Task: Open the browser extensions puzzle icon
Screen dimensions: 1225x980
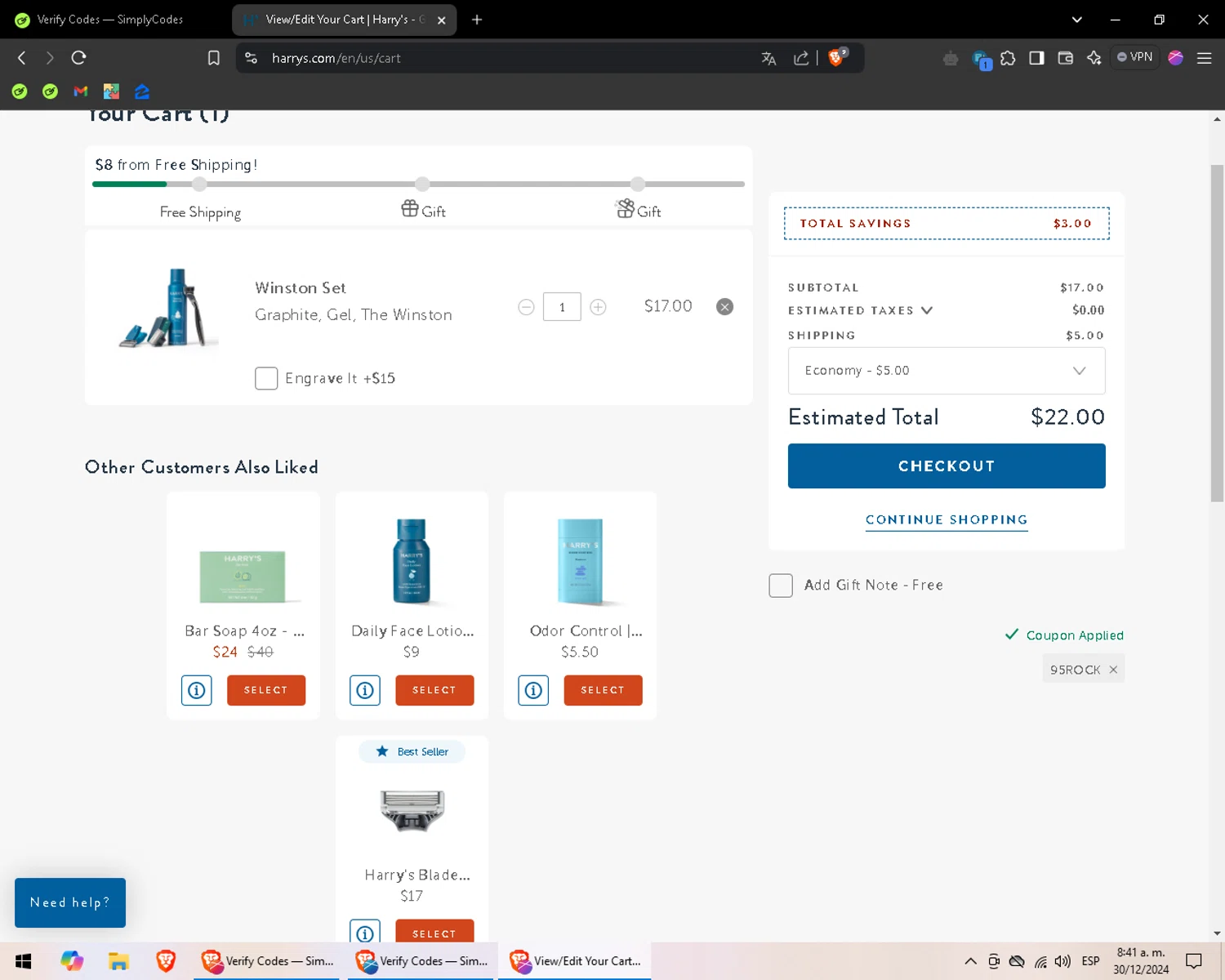Action: click(1008, 58)
